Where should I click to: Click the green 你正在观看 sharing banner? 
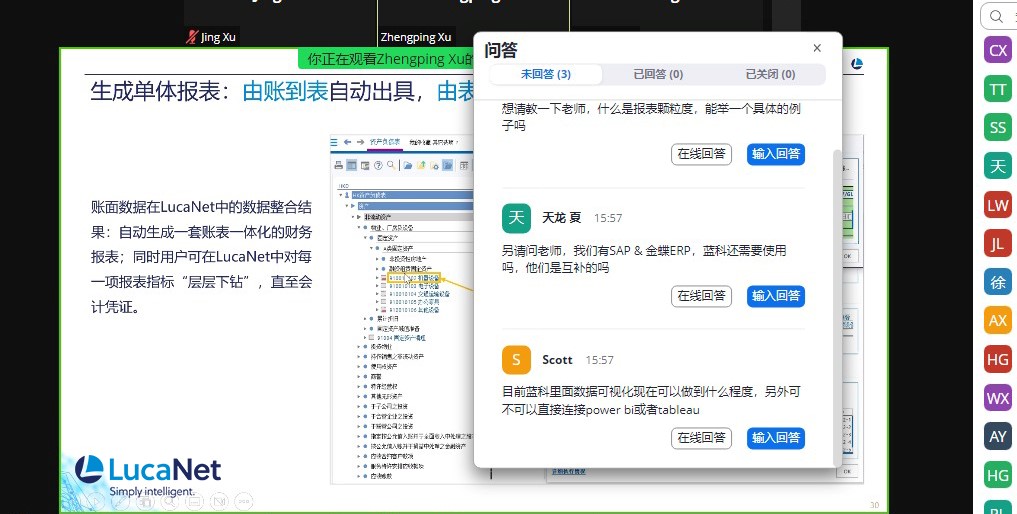(x=387, y=59)
